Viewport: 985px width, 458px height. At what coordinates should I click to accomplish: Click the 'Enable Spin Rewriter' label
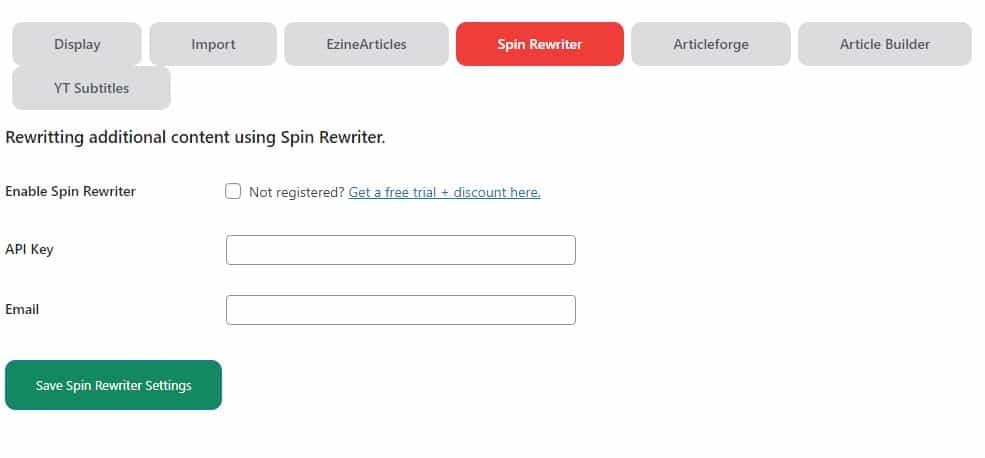(70, 191)
